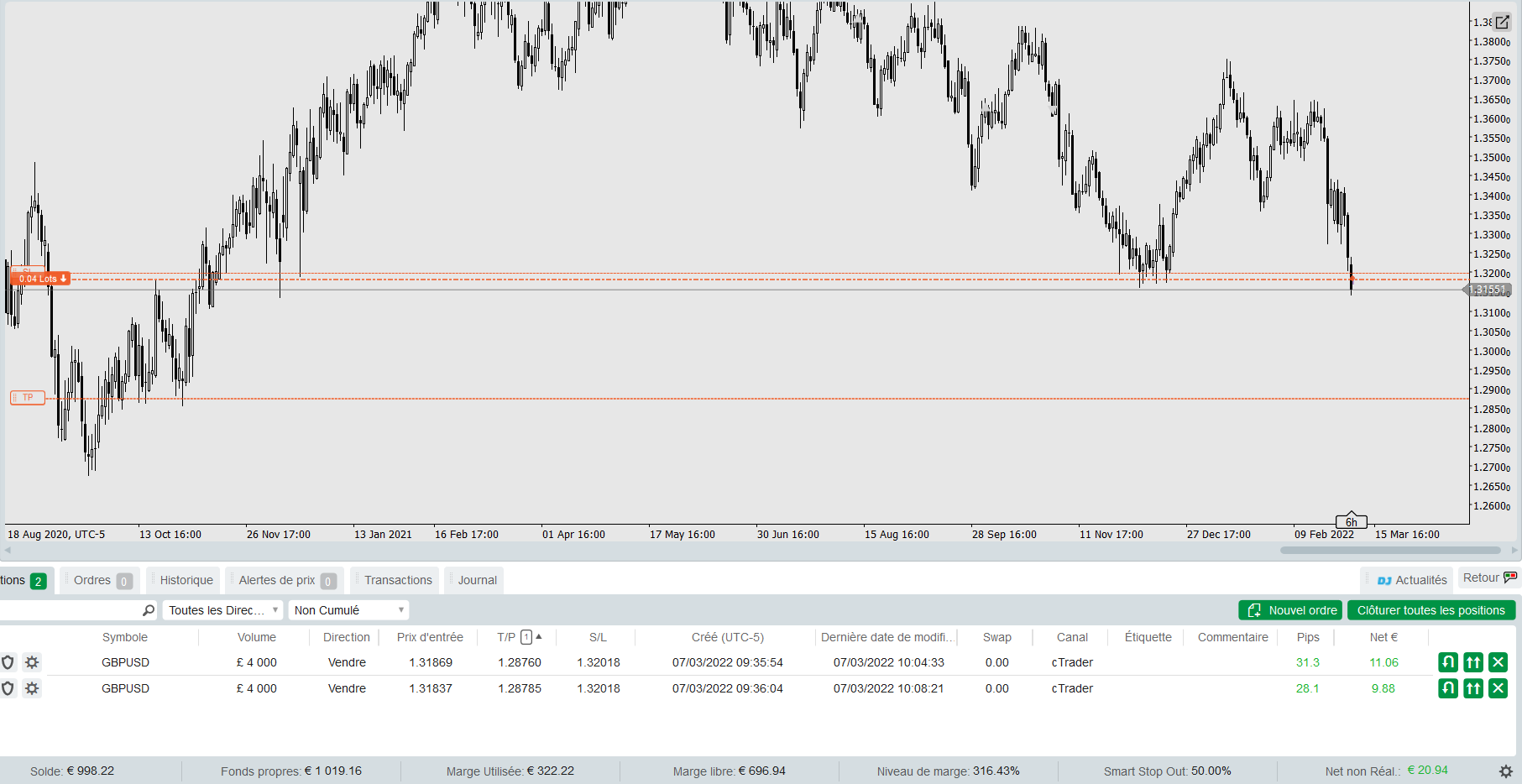Click the search magnifier icon
The height and width of the screenshot is (784, 1522).
pyautogui.click(x=149, y=610)
